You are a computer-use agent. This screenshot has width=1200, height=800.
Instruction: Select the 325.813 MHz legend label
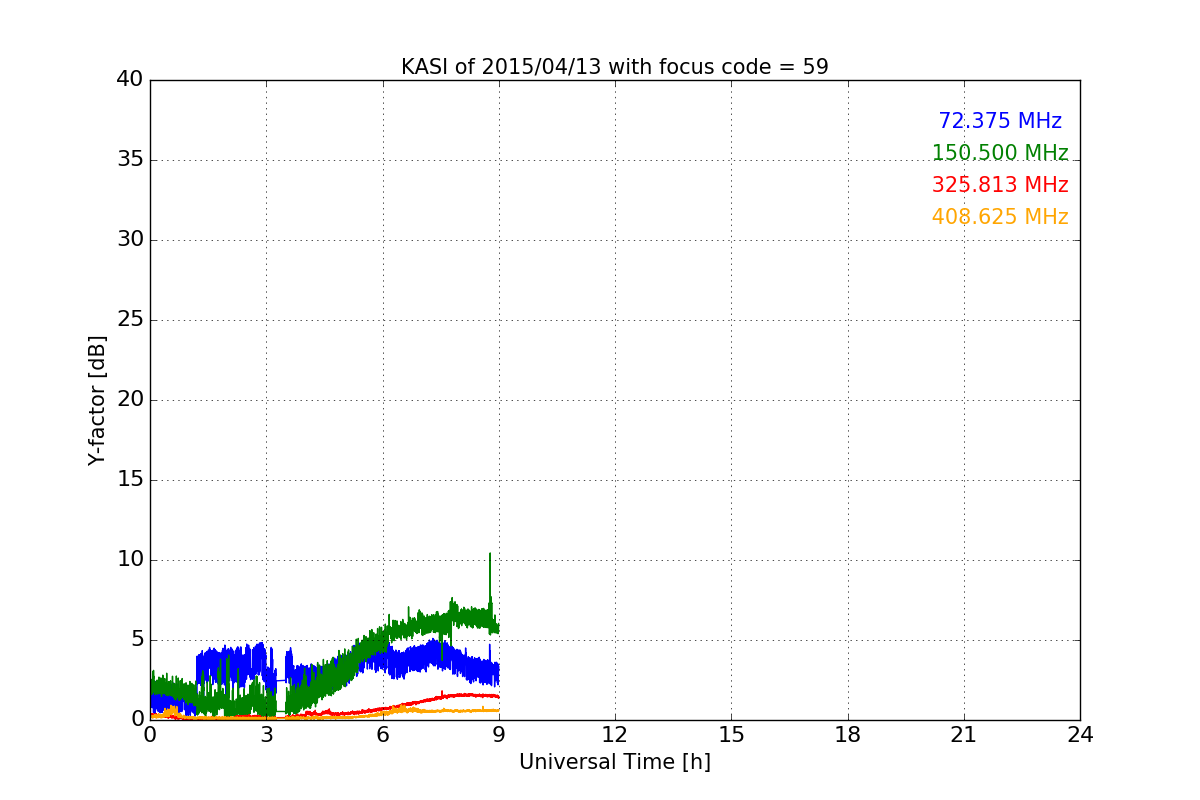click(x=1000, y=185)
